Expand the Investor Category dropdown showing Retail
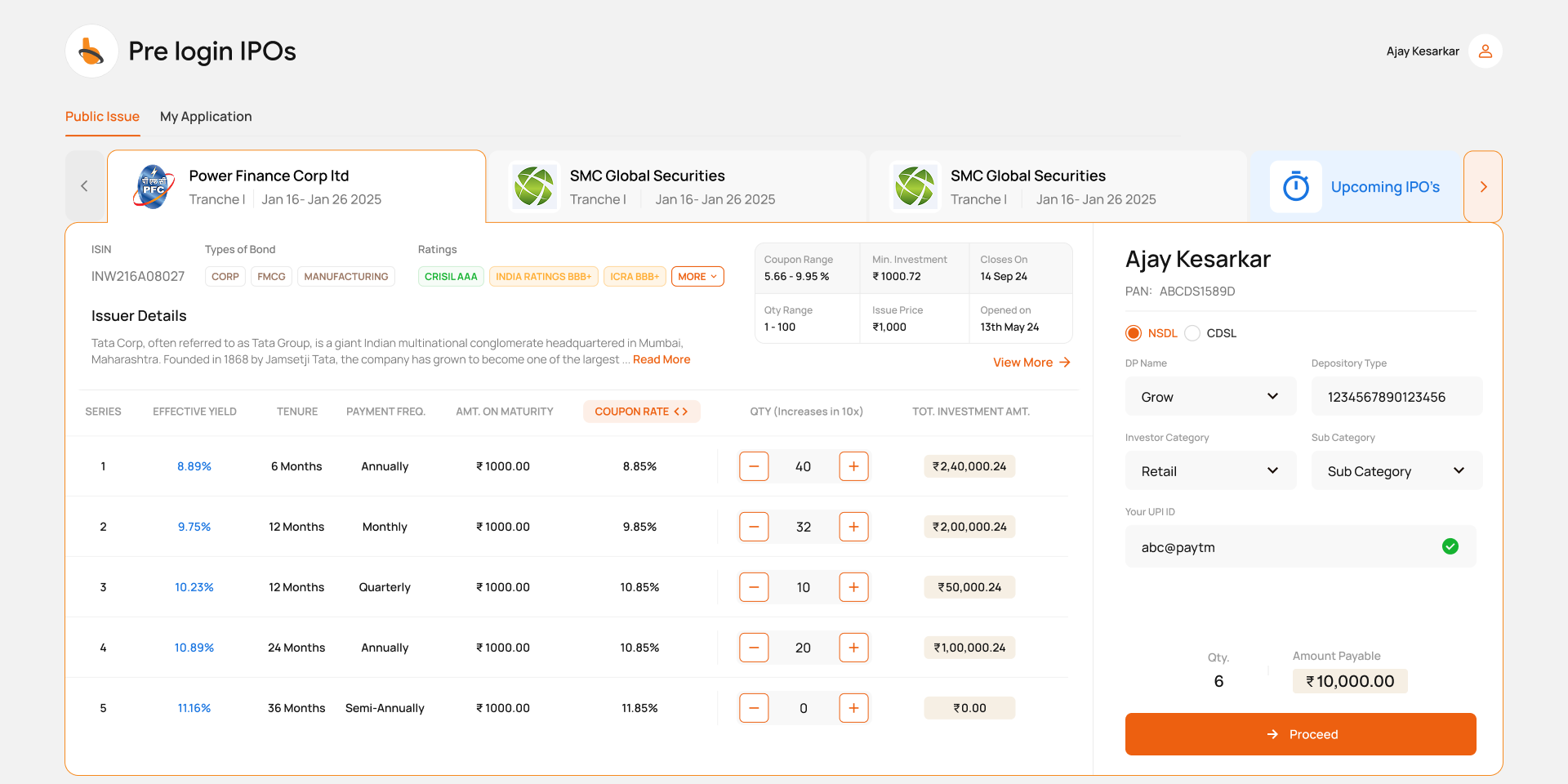The width and height of the screenshot is (1568, 784). pyautogui.click(x=1209, y=471)
